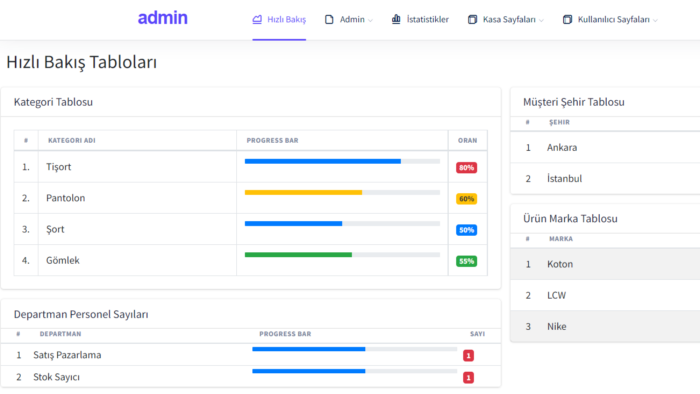Select Nike in brand table

[x=605, y=327]
